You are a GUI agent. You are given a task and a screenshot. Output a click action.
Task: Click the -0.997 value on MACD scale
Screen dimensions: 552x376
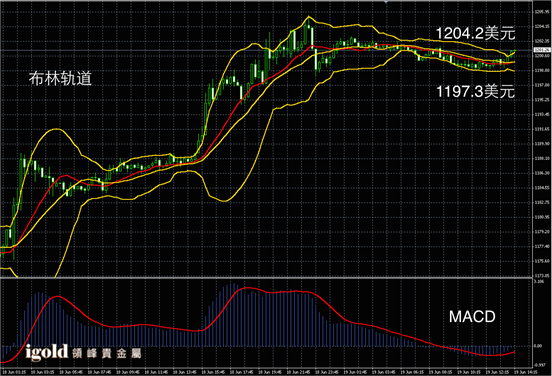540,365
